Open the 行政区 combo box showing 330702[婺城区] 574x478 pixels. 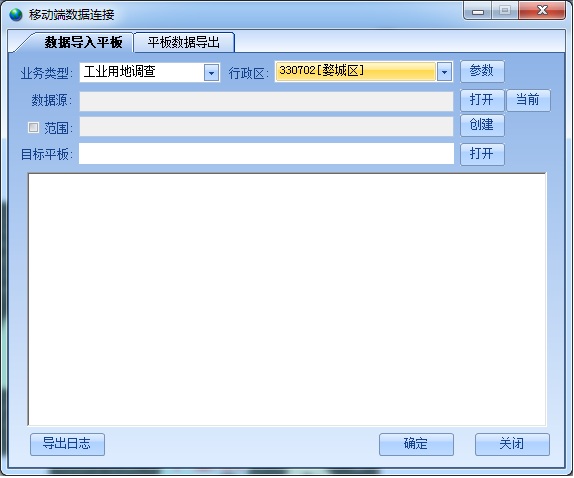364,72
